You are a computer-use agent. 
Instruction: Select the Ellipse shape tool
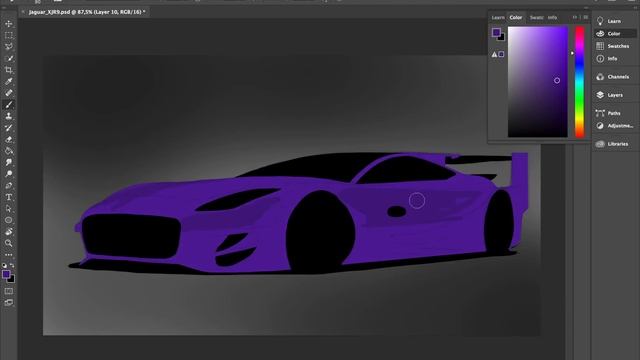9,220
